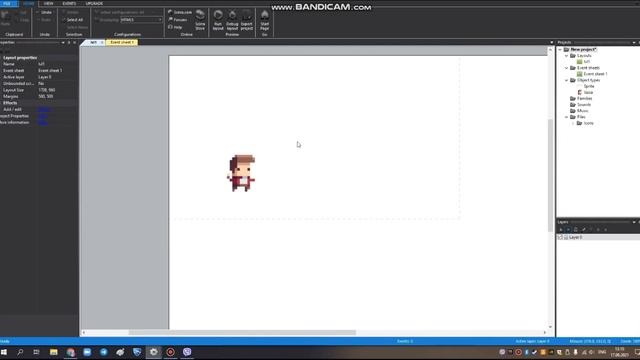
Task: Select the player sprite on the layout
Action: tap(241, 173)
